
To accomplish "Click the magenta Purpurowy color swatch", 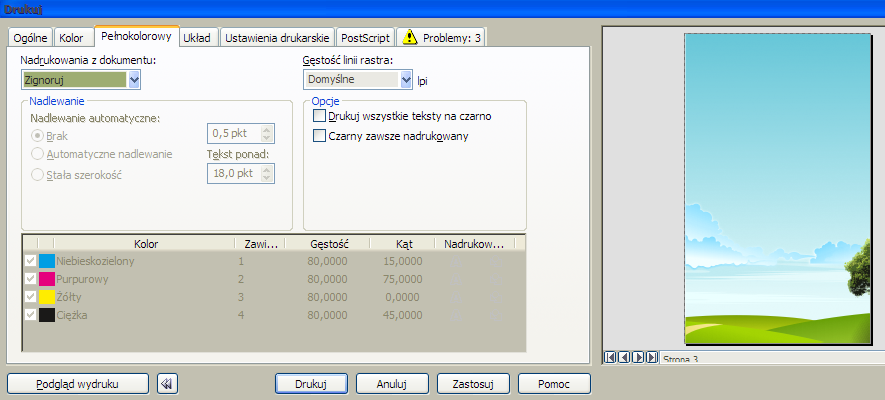I will pos(46,279).
